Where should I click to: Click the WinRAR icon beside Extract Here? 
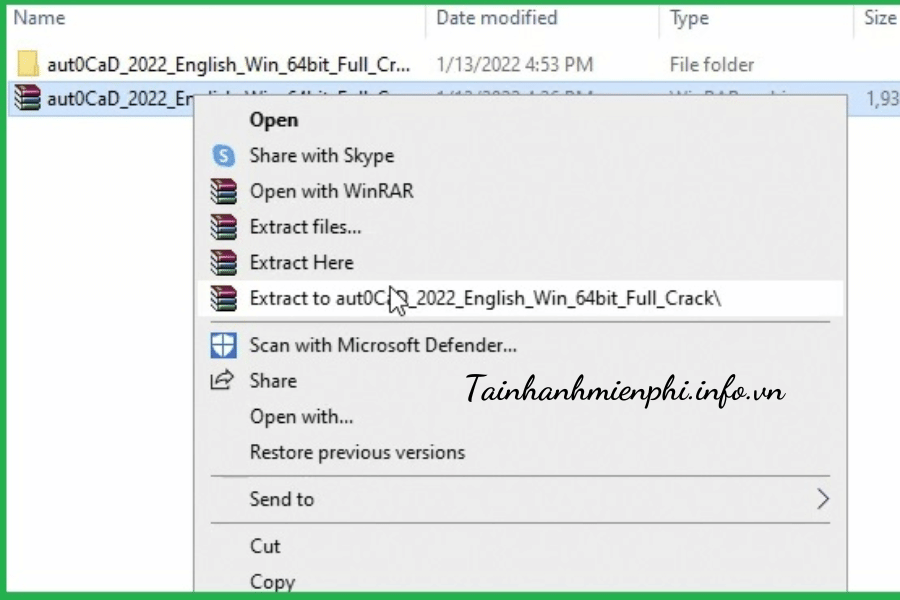coord(223,263)
